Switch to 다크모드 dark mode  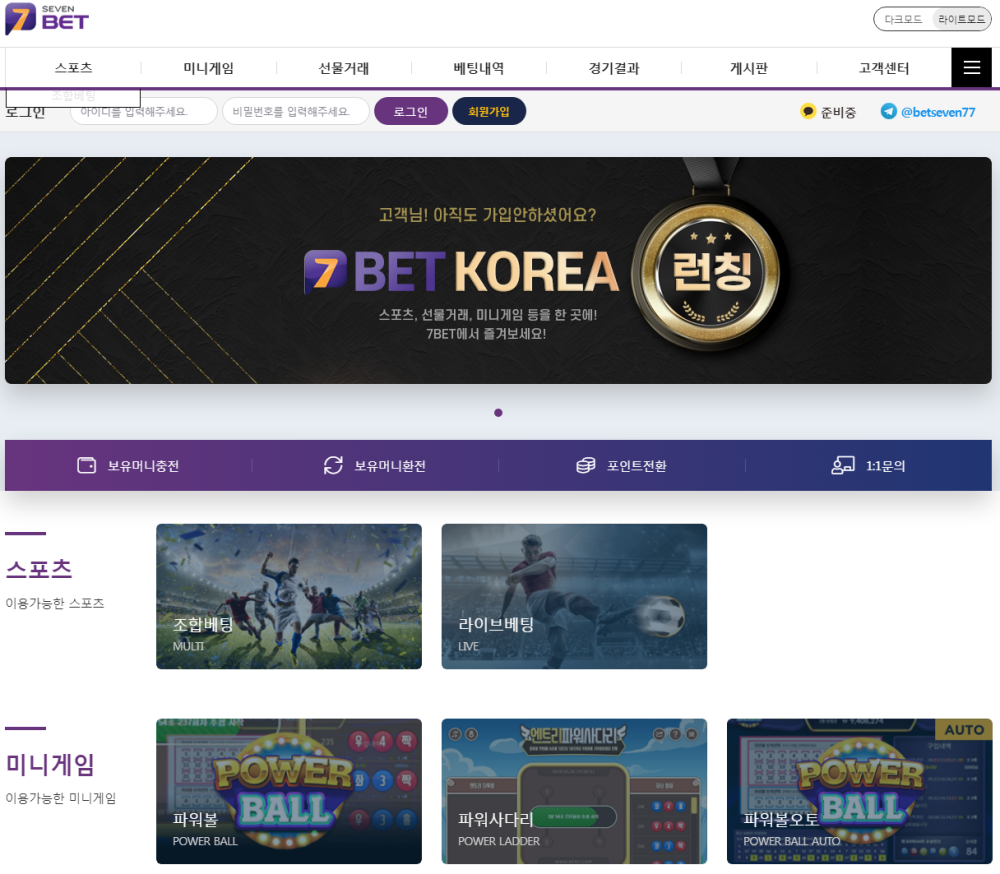coord(903,19)
